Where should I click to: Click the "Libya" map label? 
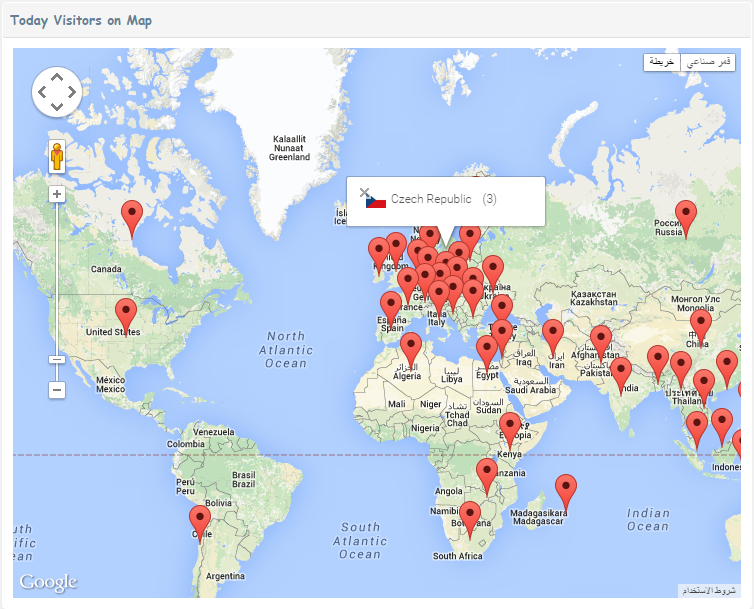[x=452, y=379]
